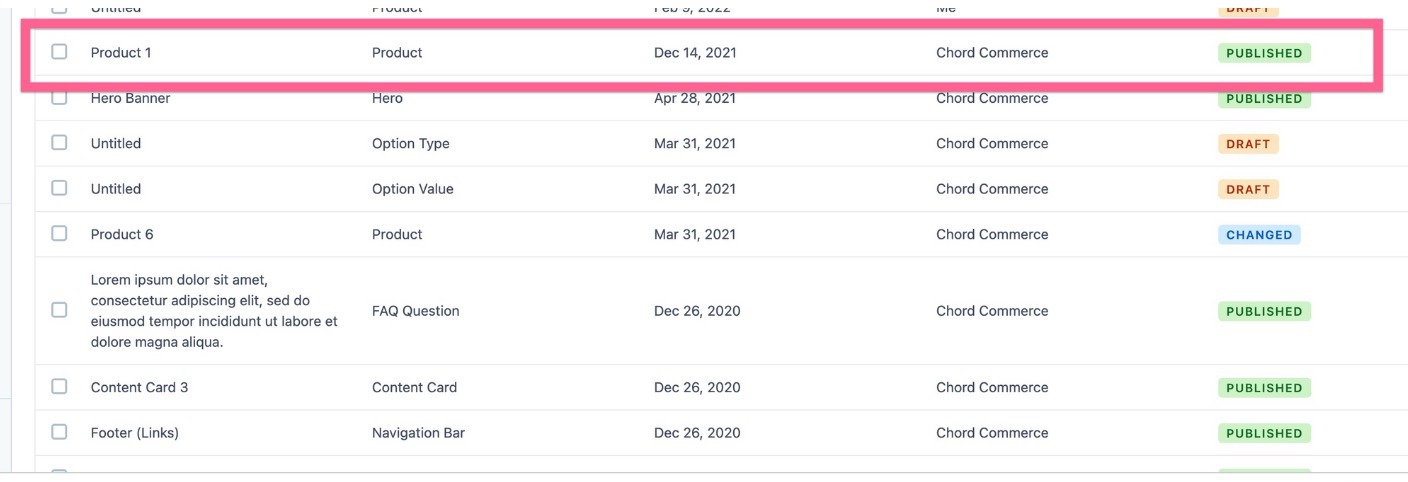Screen dimensions: 1408x482
Task: Click the Changed status badge on Product 6
Action: [1258, 235]
